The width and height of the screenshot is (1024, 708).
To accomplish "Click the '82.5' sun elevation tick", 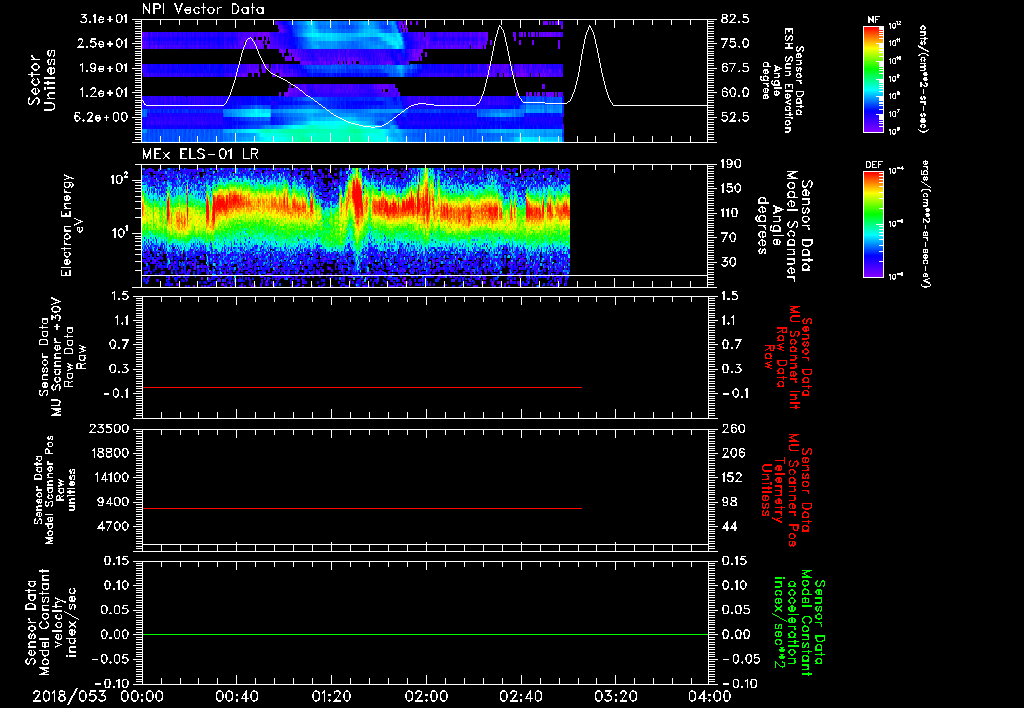I will [x=735, y=19].
